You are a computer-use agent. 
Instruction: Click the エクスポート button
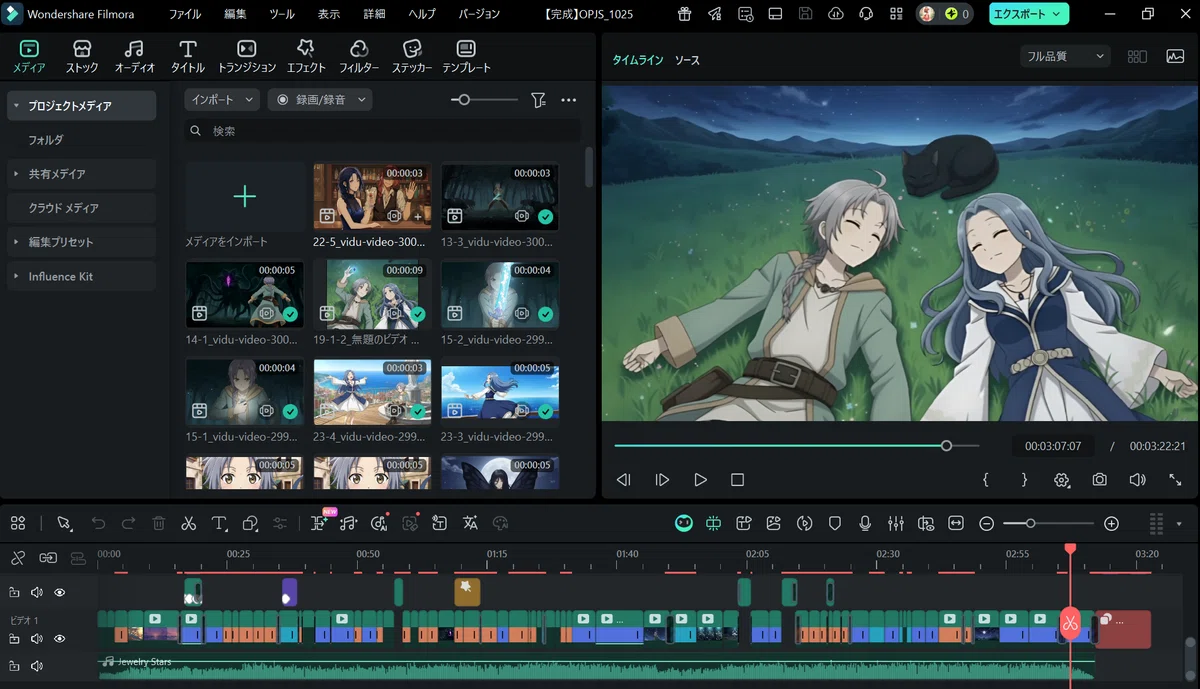[1029, 14]
